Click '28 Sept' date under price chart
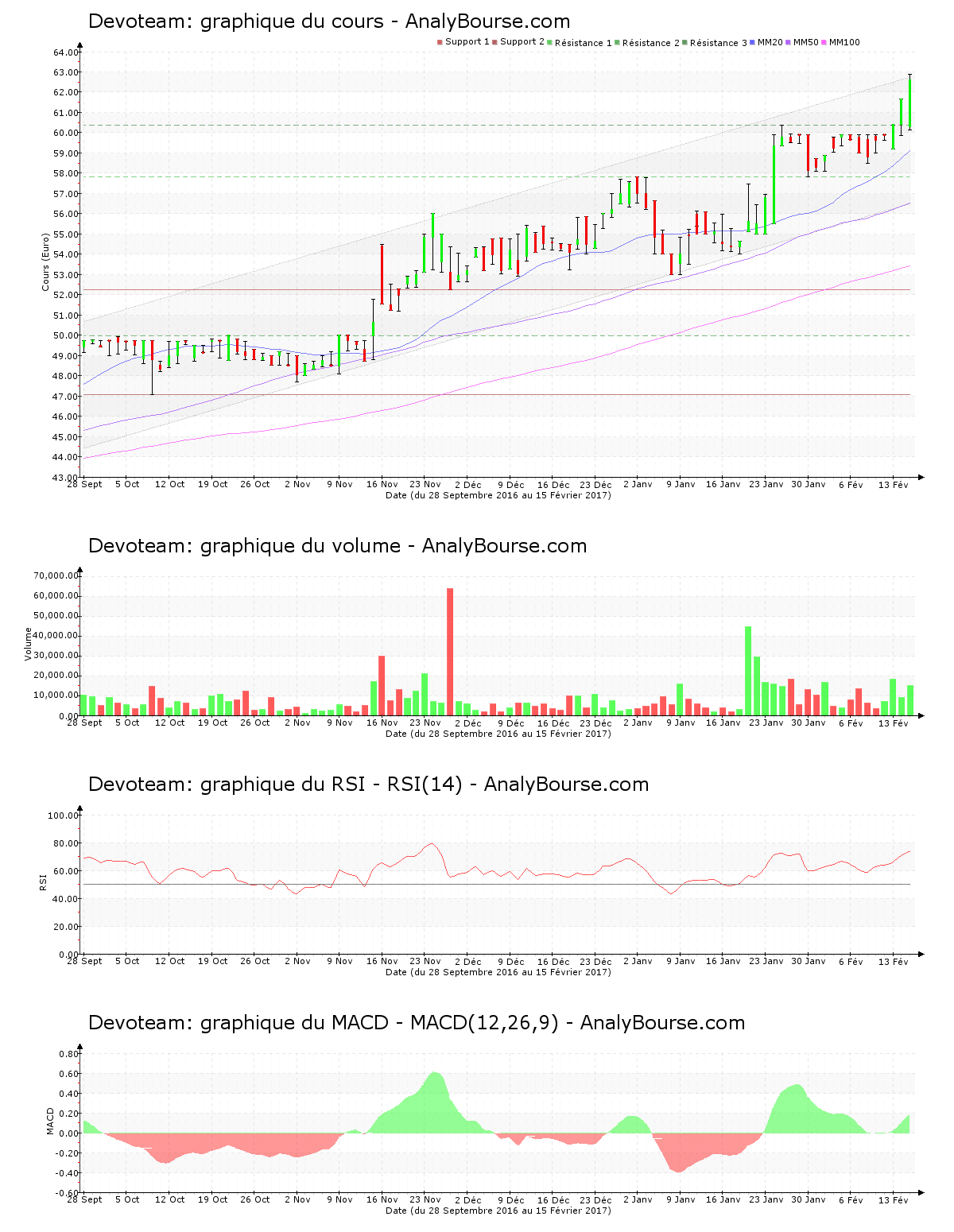The width and height of the screenshot is (954, 1232). click(x=84, y=484)
